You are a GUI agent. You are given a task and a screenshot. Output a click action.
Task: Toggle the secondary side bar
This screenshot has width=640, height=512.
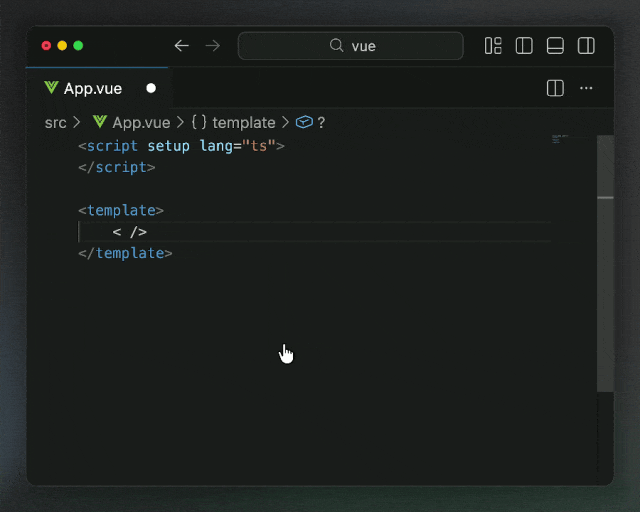[587, 46]
